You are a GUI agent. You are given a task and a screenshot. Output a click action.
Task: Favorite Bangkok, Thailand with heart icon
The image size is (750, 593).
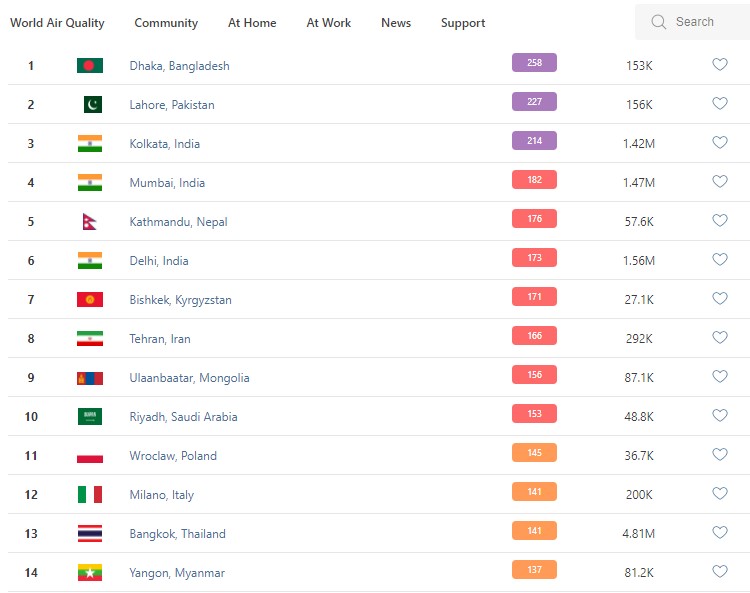(719, 533)
